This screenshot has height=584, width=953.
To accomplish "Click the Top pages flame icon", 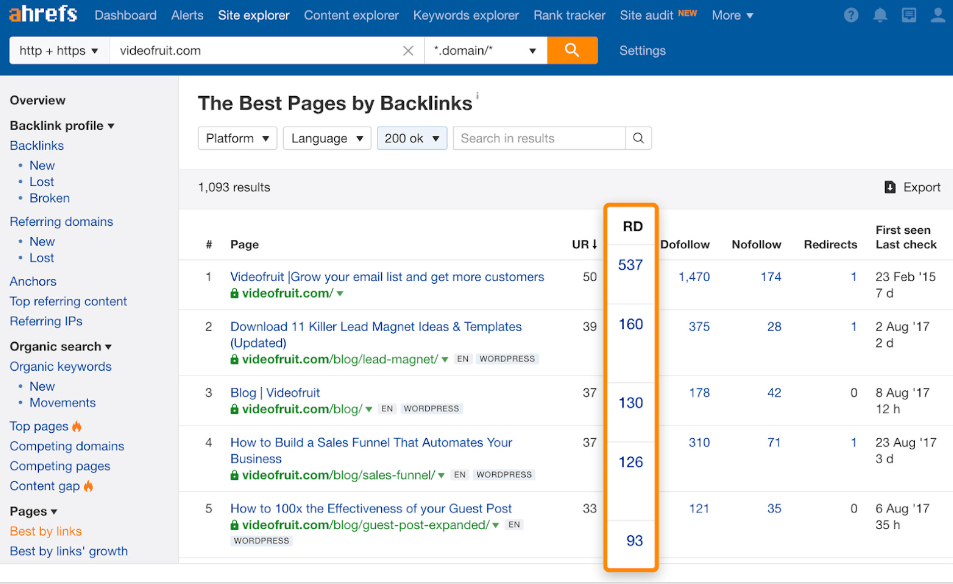I will pos(77,427).
